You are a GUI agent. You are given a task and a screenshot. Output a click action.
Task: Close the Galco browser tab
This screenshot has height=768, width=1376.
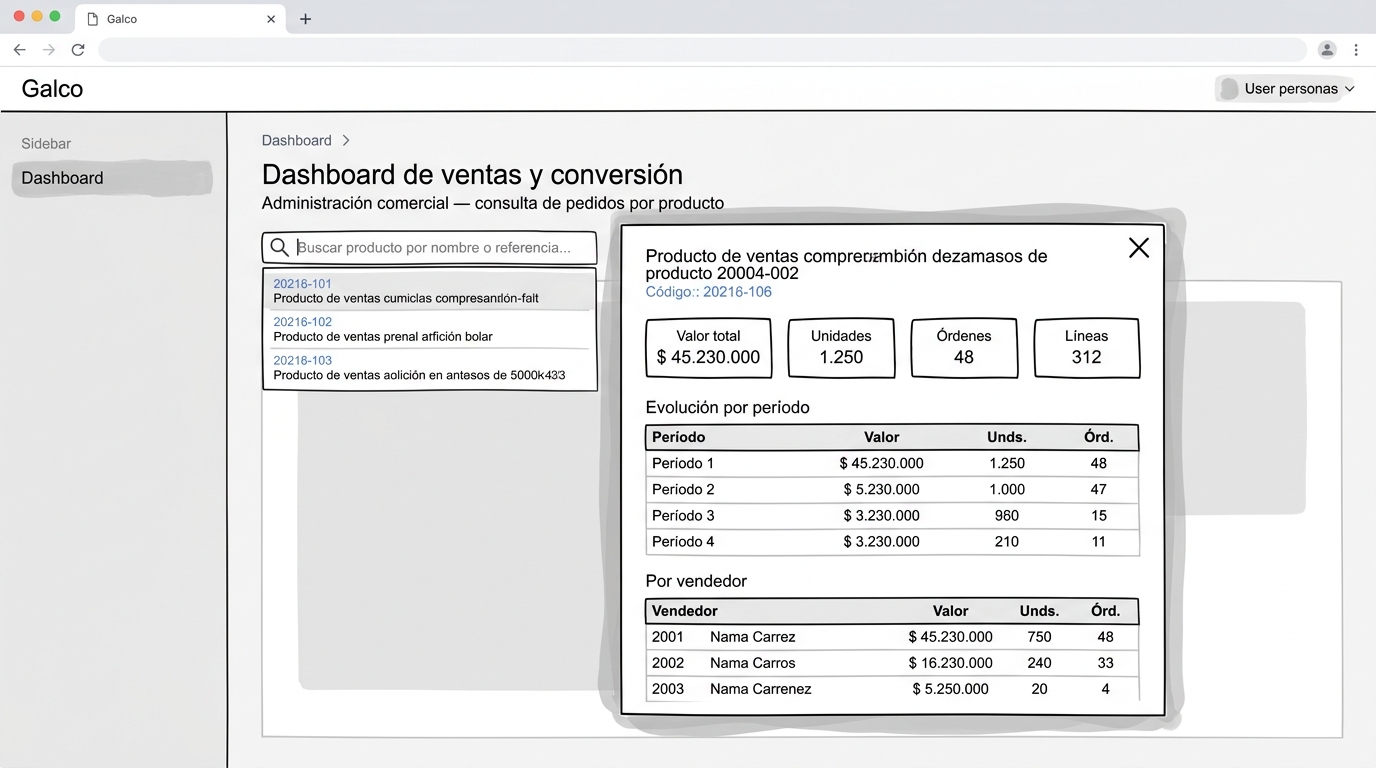click(271, 19)
